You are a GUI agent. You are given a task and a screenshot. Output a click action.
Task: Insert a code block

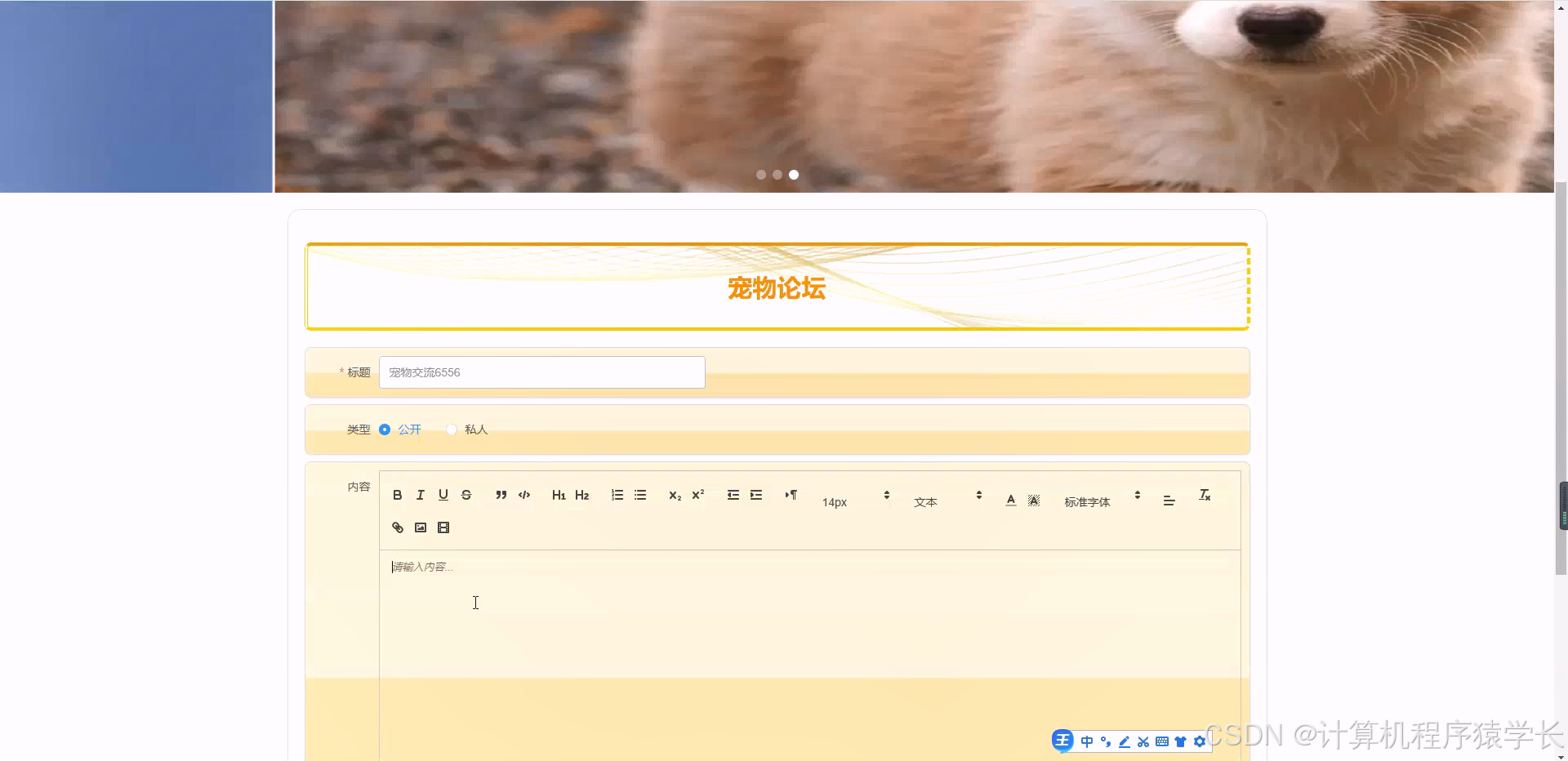pyautogui.click(x=523, y=495)
